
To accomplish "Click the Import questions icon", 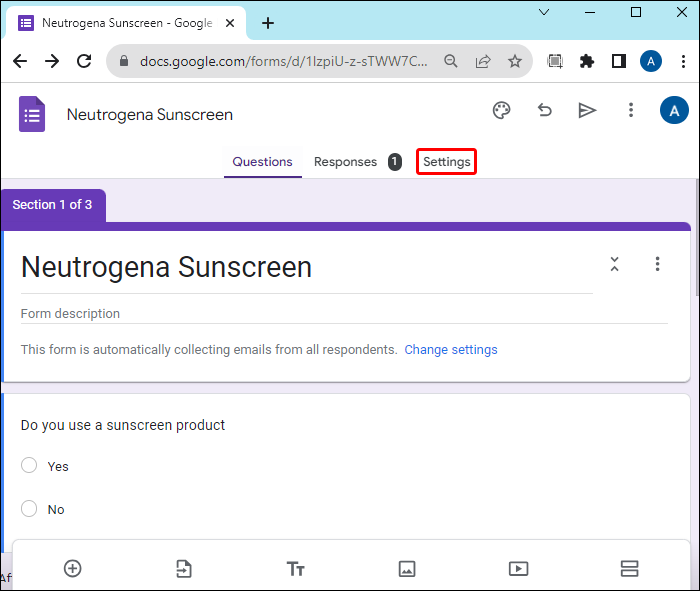I will pos(184,569).
